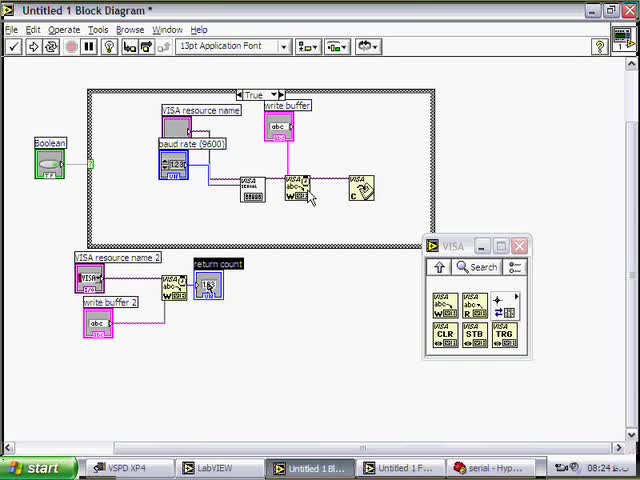This screenshot has width=640, height=480.
Task: Click the Pause toolbar button
Action: point(89,47)
